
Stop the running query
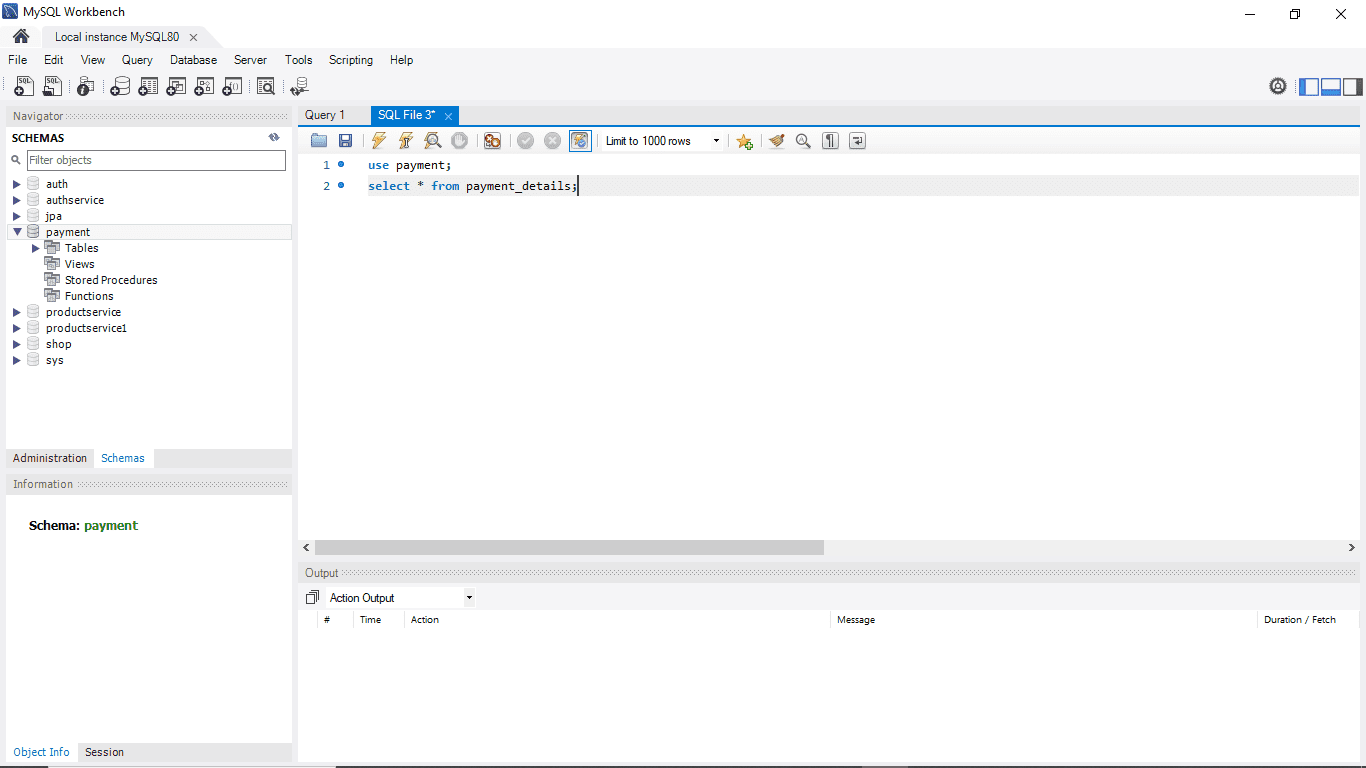click(460, 141)
